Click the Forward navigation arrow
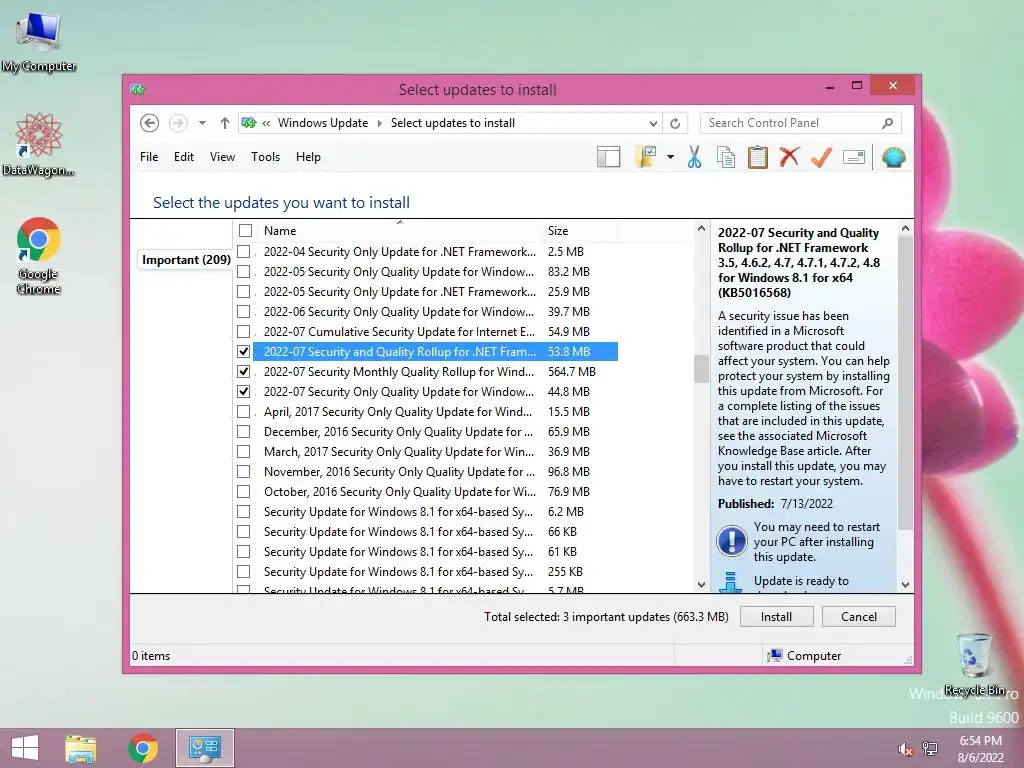The height and width of the screenshot is (768, 1024). click(178, 123)
